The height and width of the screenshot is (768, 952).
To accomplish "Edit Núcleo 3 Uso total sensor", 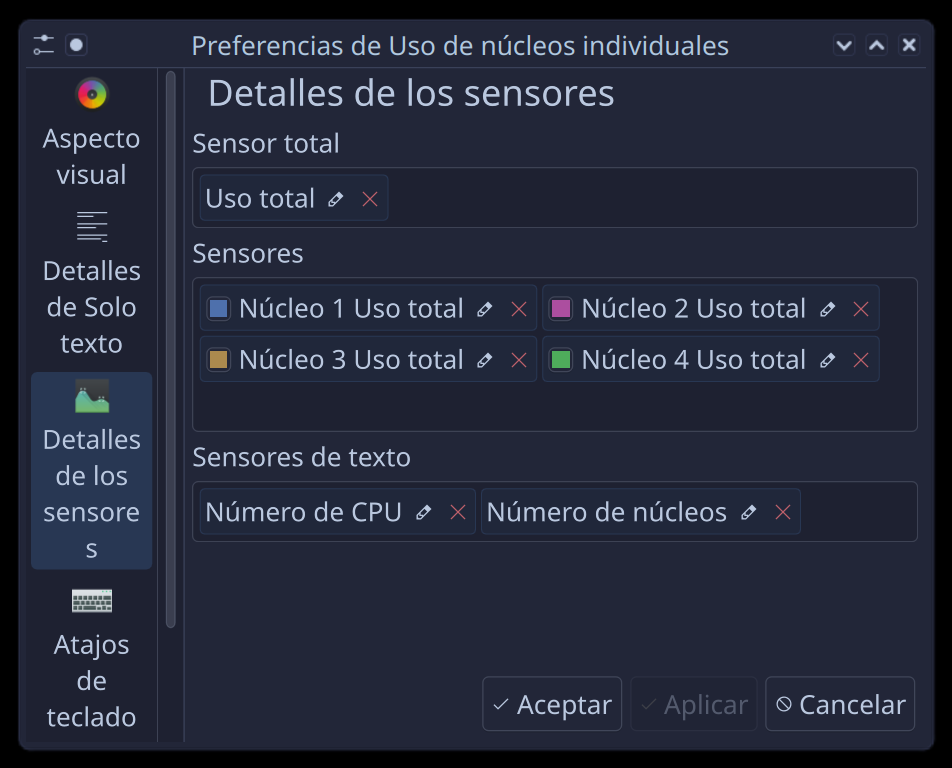I will coord(485,360).
